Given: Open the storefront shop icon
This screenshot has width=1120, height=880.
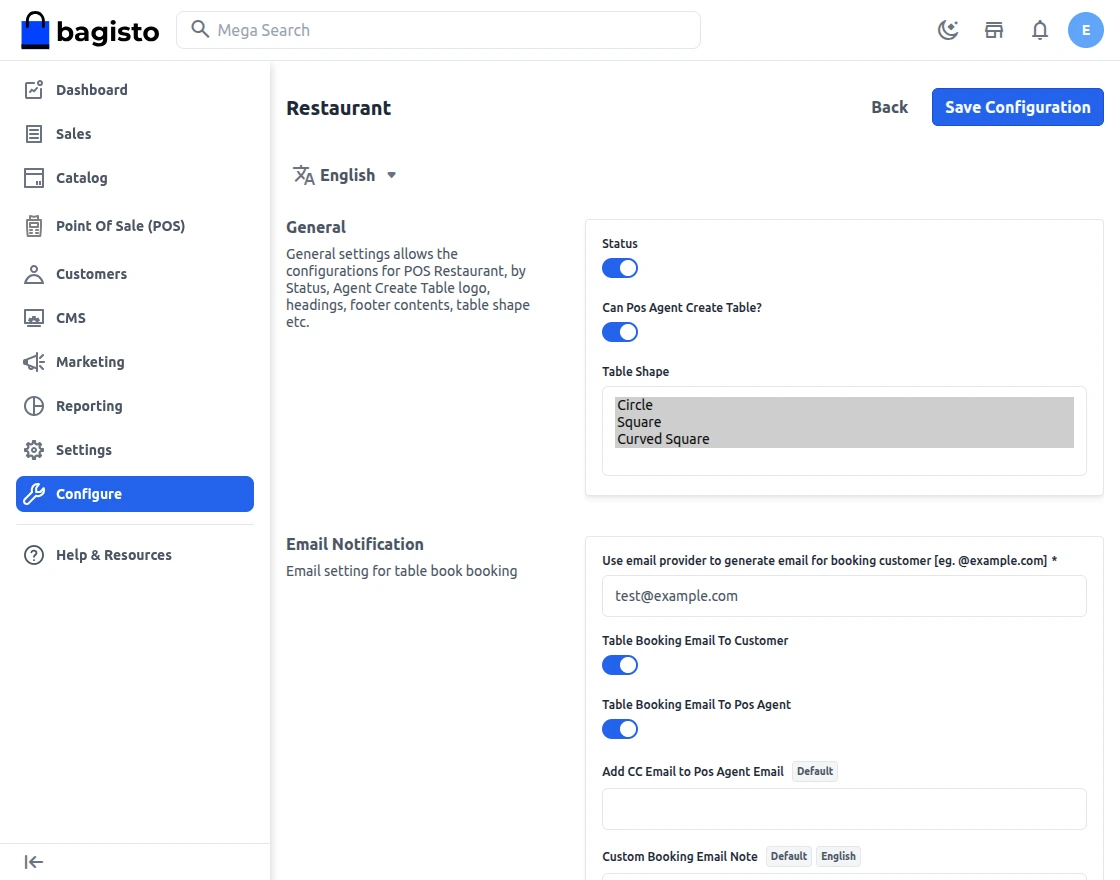Looking at the screenshot, I should [x=994, y=30].
